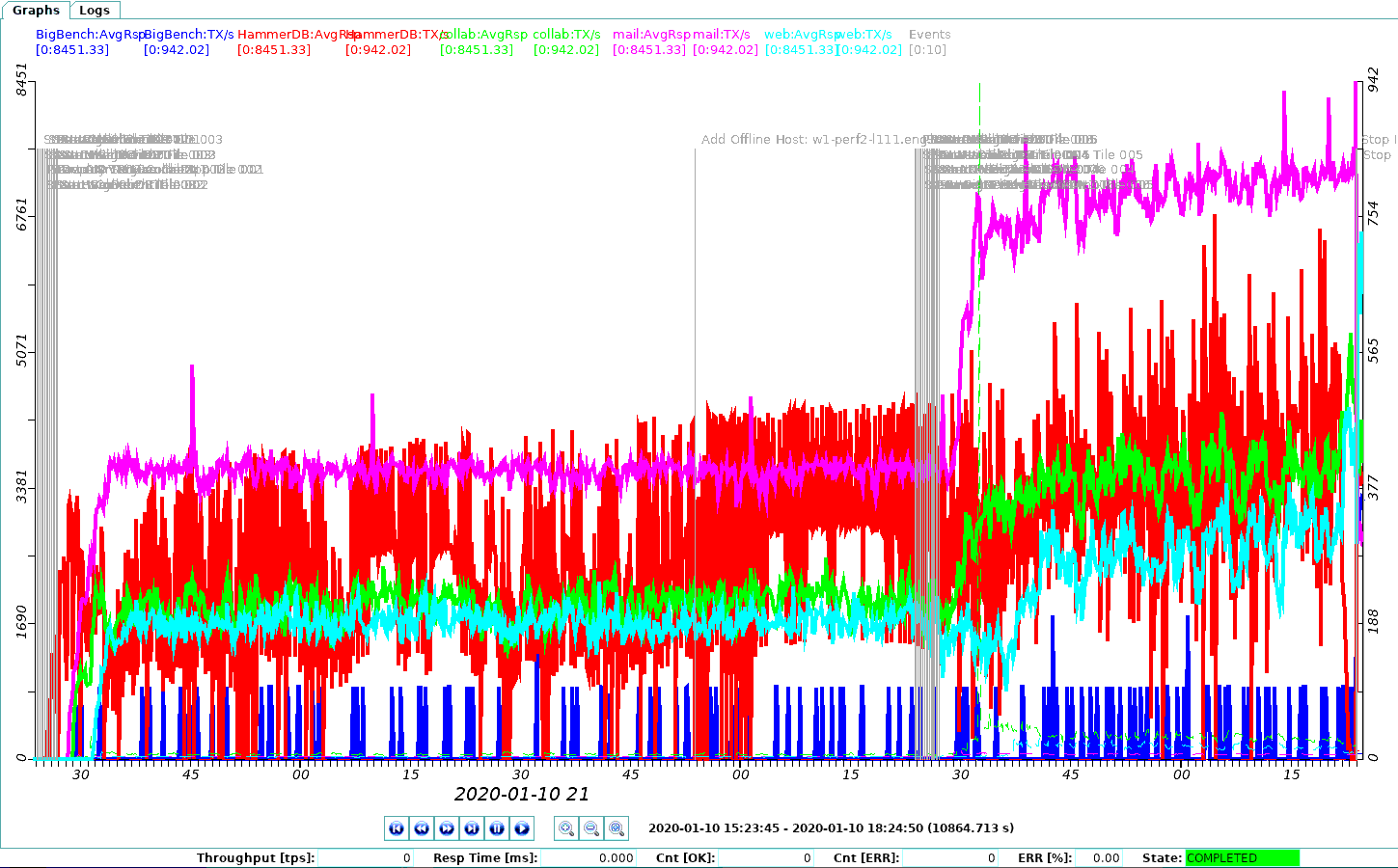This screenshot has width=1398, height=868.
Task: Zoom out with the magnifier minus icon
Action: point(591,827)
